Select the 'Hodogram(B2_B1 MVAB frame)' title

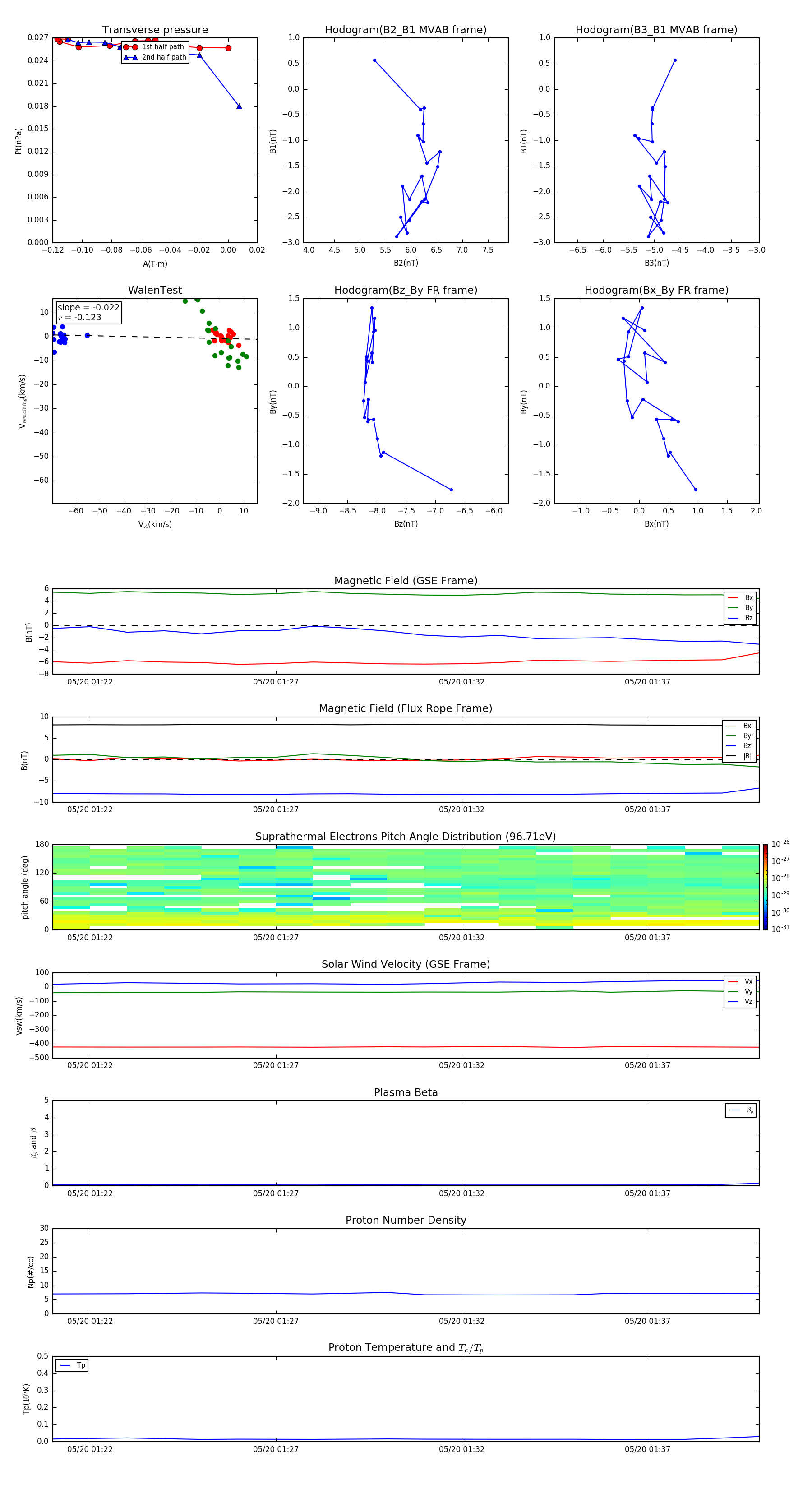click(x=406, y=30)
